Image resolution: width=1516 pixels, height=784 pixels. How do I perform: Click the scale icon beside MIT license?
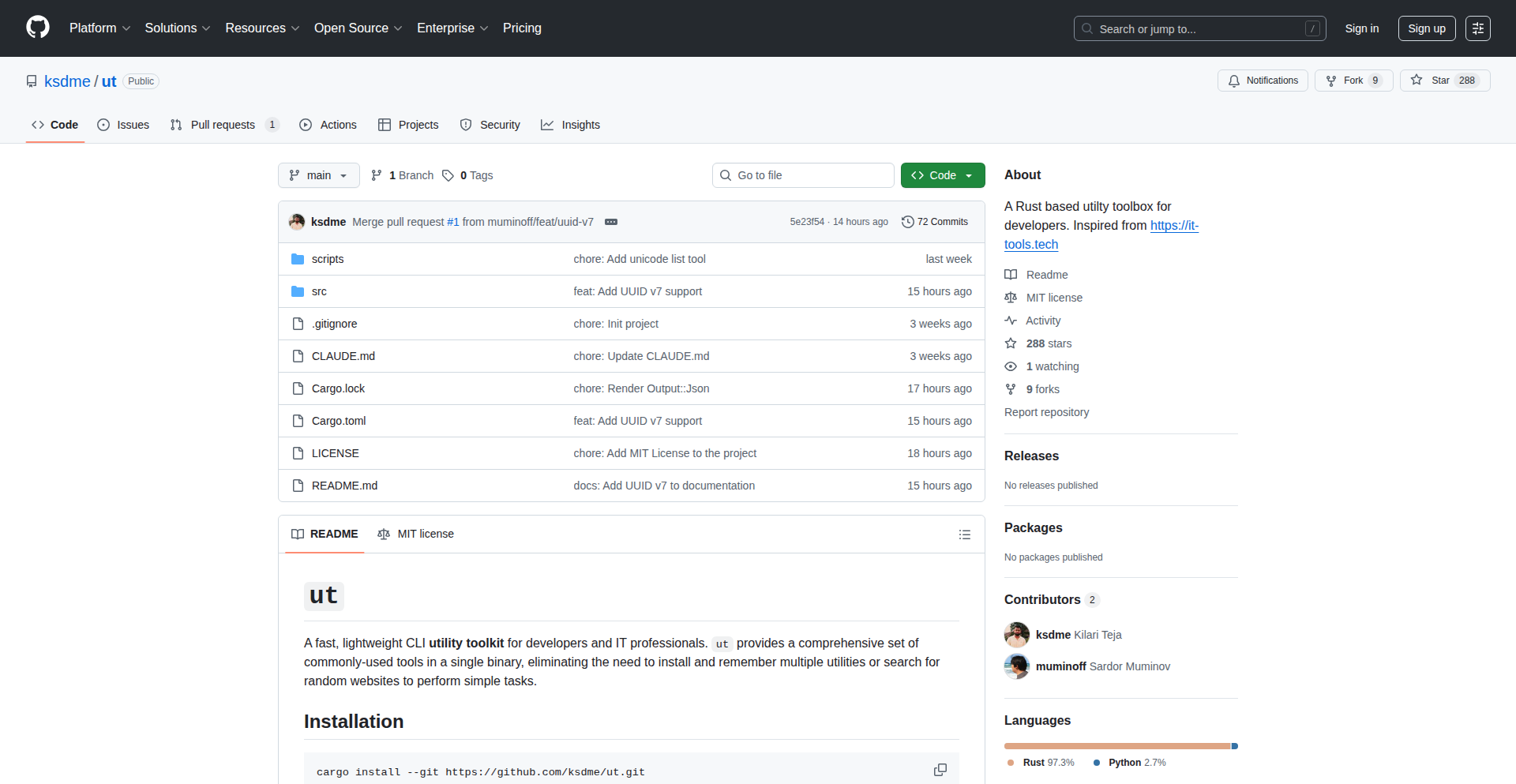pos(1011,298)
